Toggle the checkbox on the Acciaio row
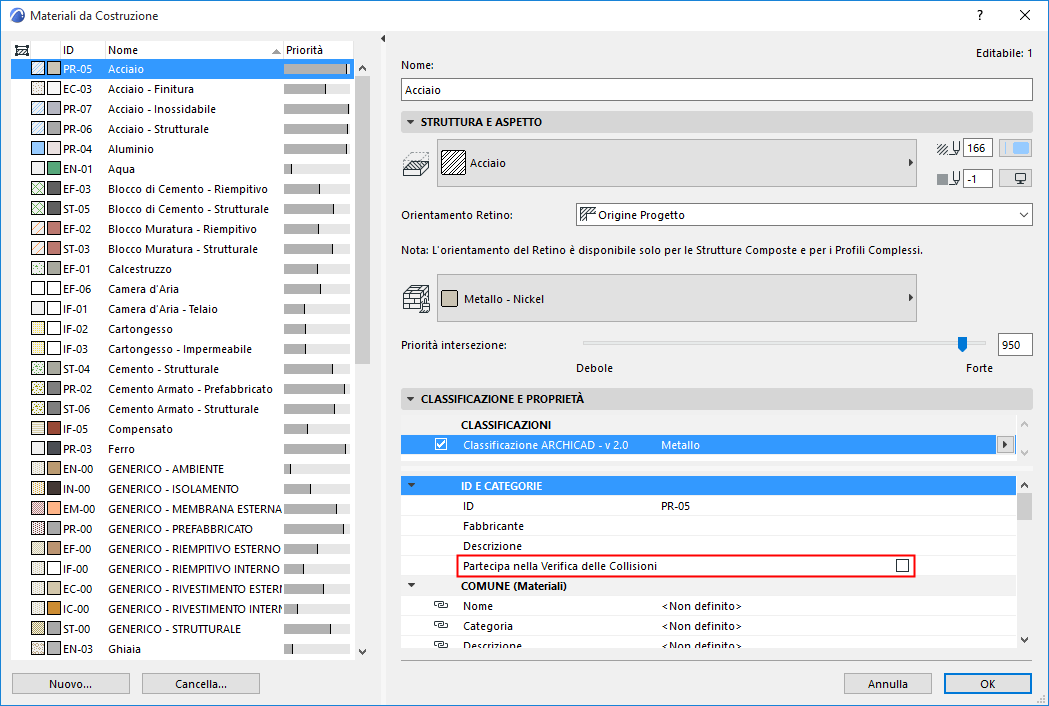The width and height of the screenshot is (1049, 706). (38, 68)
